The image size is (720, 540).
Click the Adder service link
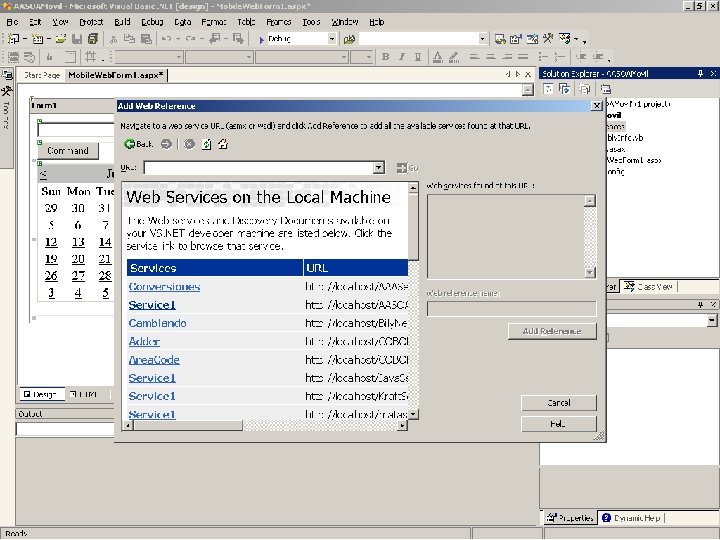tap(144, 342)
